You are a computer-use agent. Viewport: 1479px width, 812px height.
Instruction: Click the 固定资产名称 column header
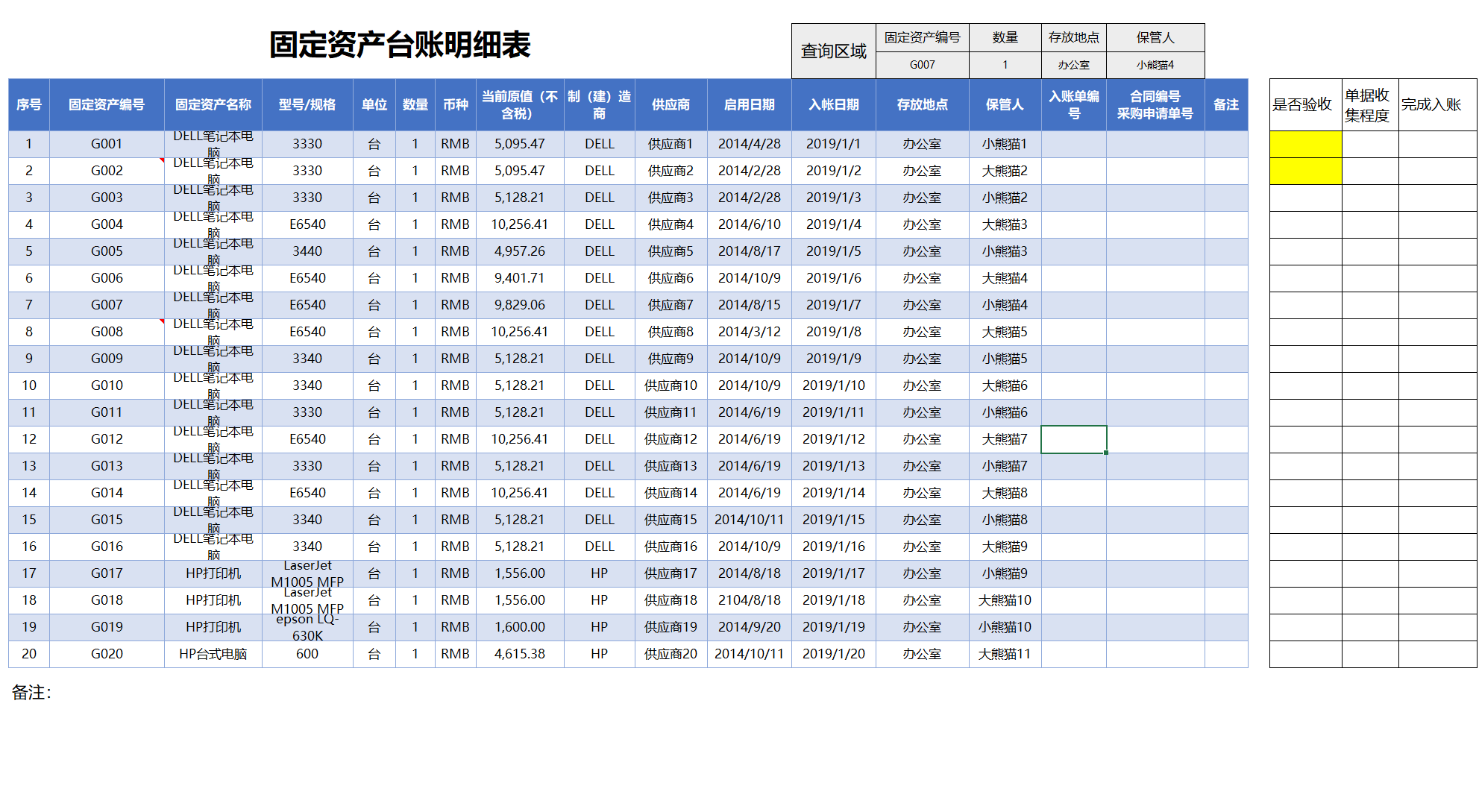(x=213, y=104)
